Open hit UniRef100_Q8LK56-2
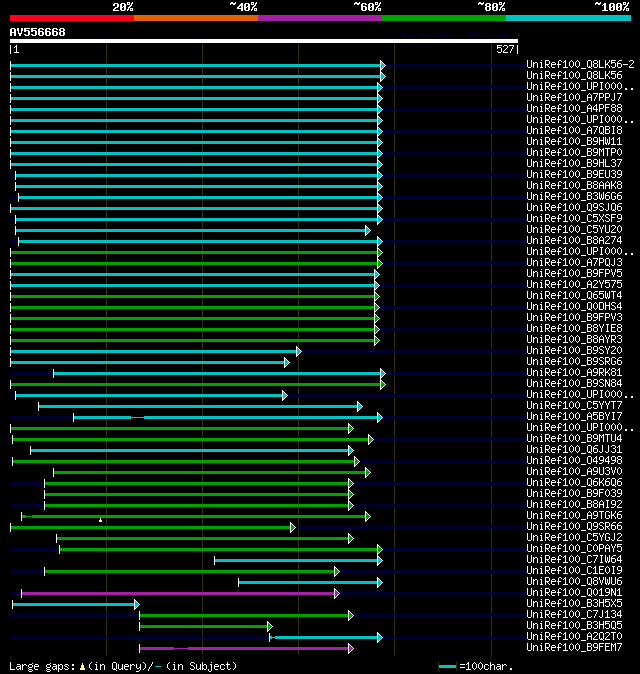This screenshot has height=674, width=640. (580, 64)
